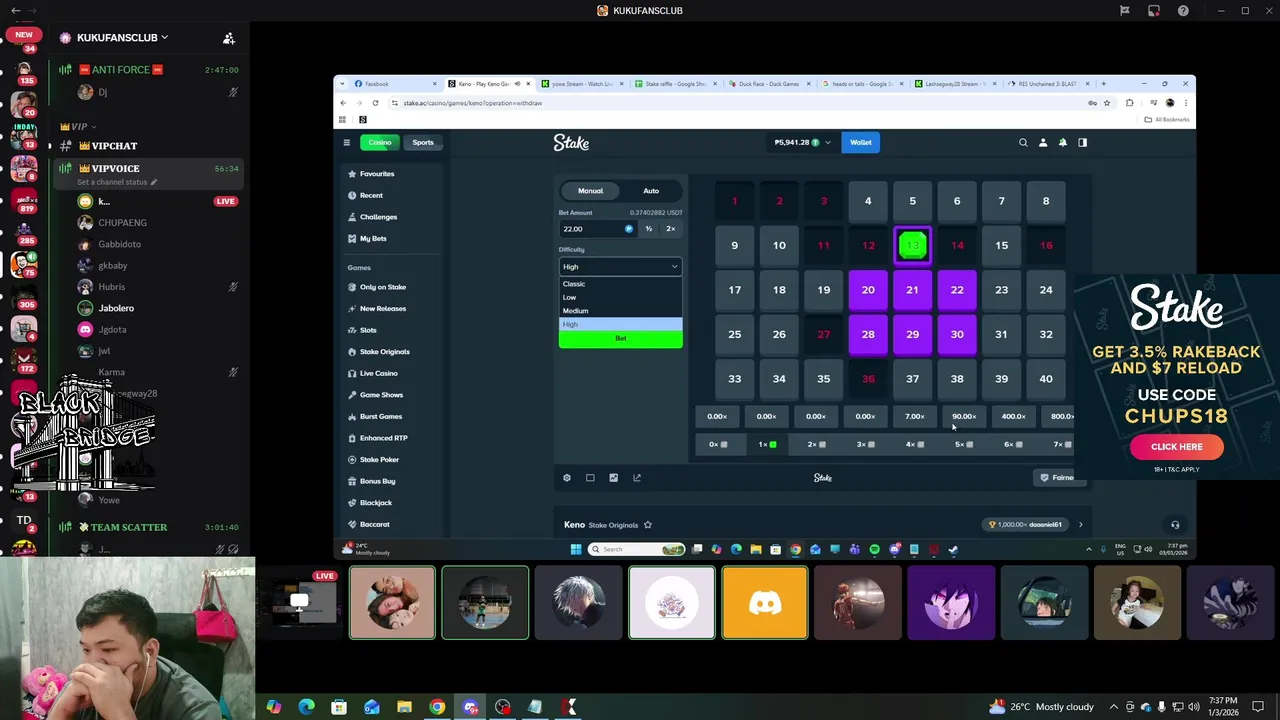This screenshot has height=720, width=1280.
Task: Choose Classic difficulty option
Action: 620,284
